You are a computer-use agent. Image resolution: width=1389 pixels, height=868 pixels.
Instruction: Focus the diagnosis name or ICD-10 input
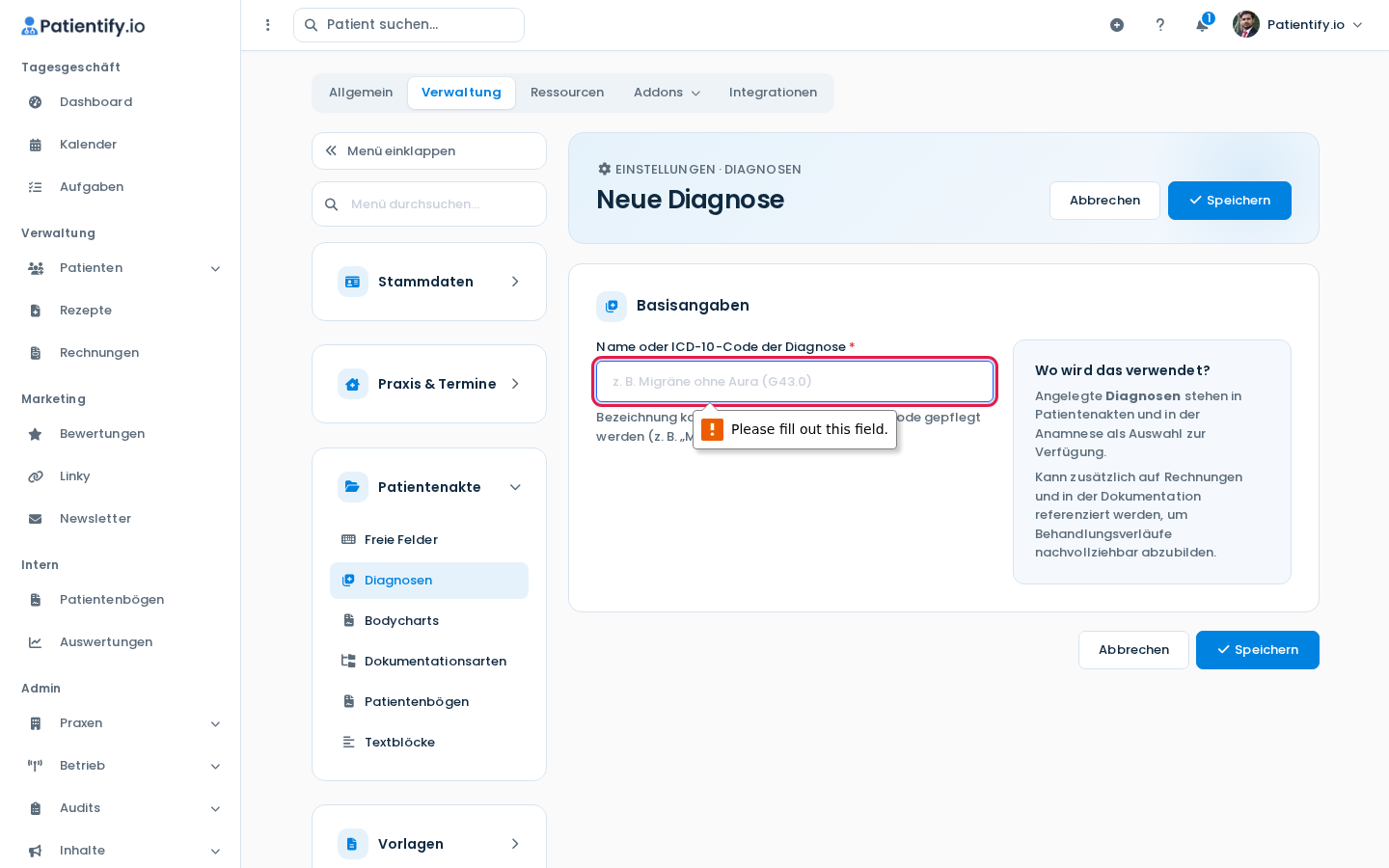(x=795, y=382)
